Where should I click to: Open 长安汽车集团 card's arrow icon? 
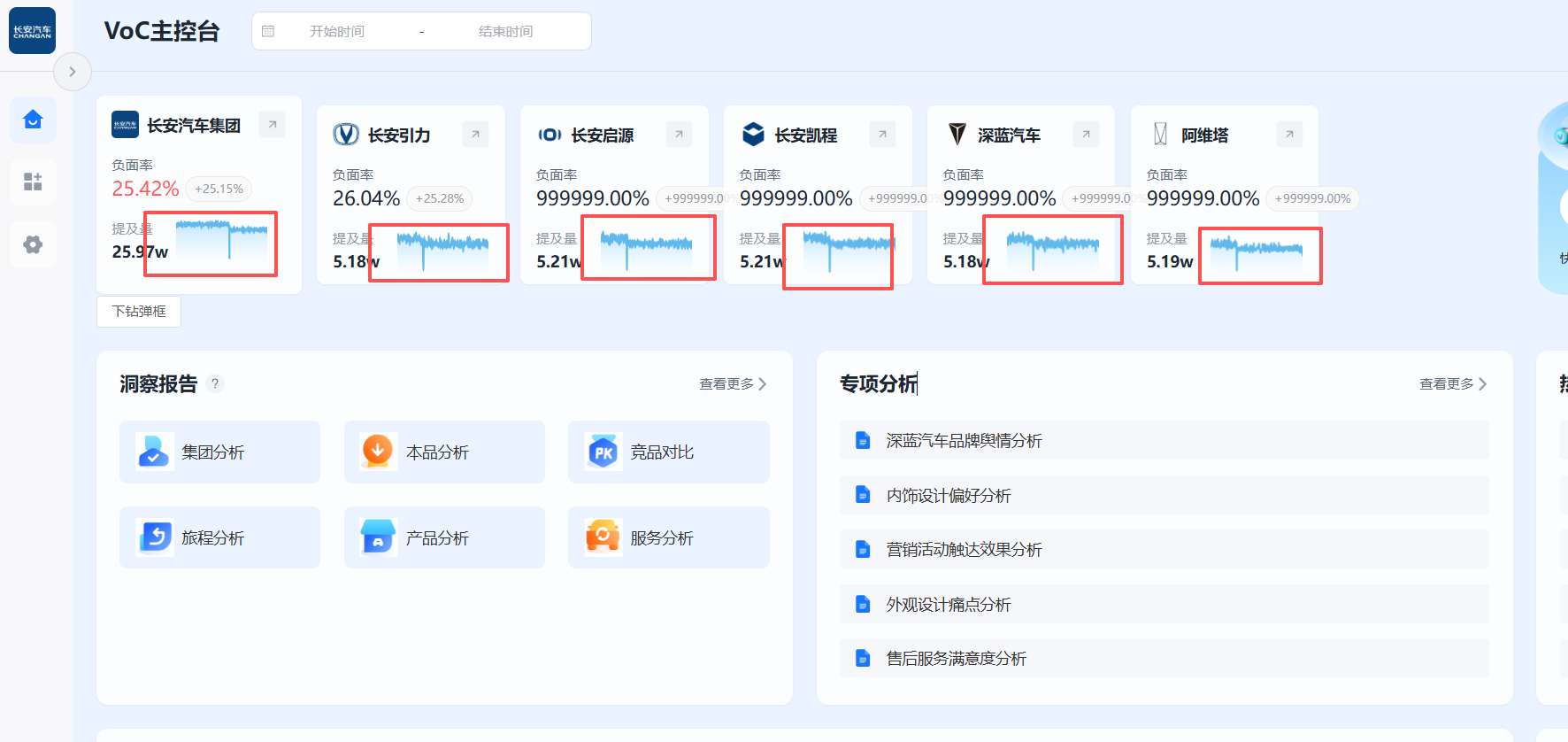(x=273, y=125)
